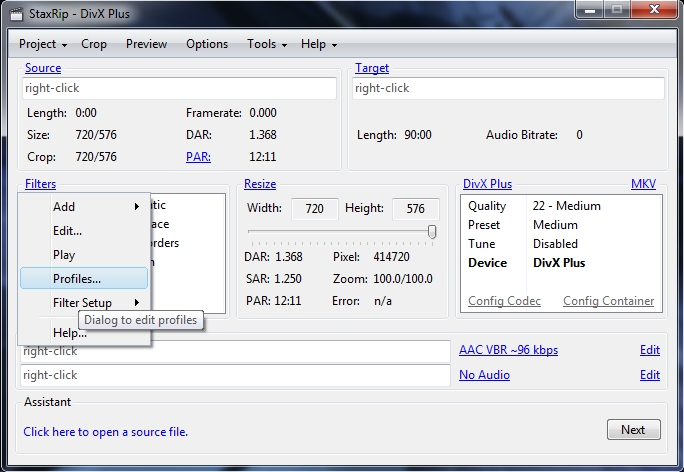Click the StaxRip title bar icon
Image resolution: width=684 pixels, height=472 pixels.
pos(16,14)
